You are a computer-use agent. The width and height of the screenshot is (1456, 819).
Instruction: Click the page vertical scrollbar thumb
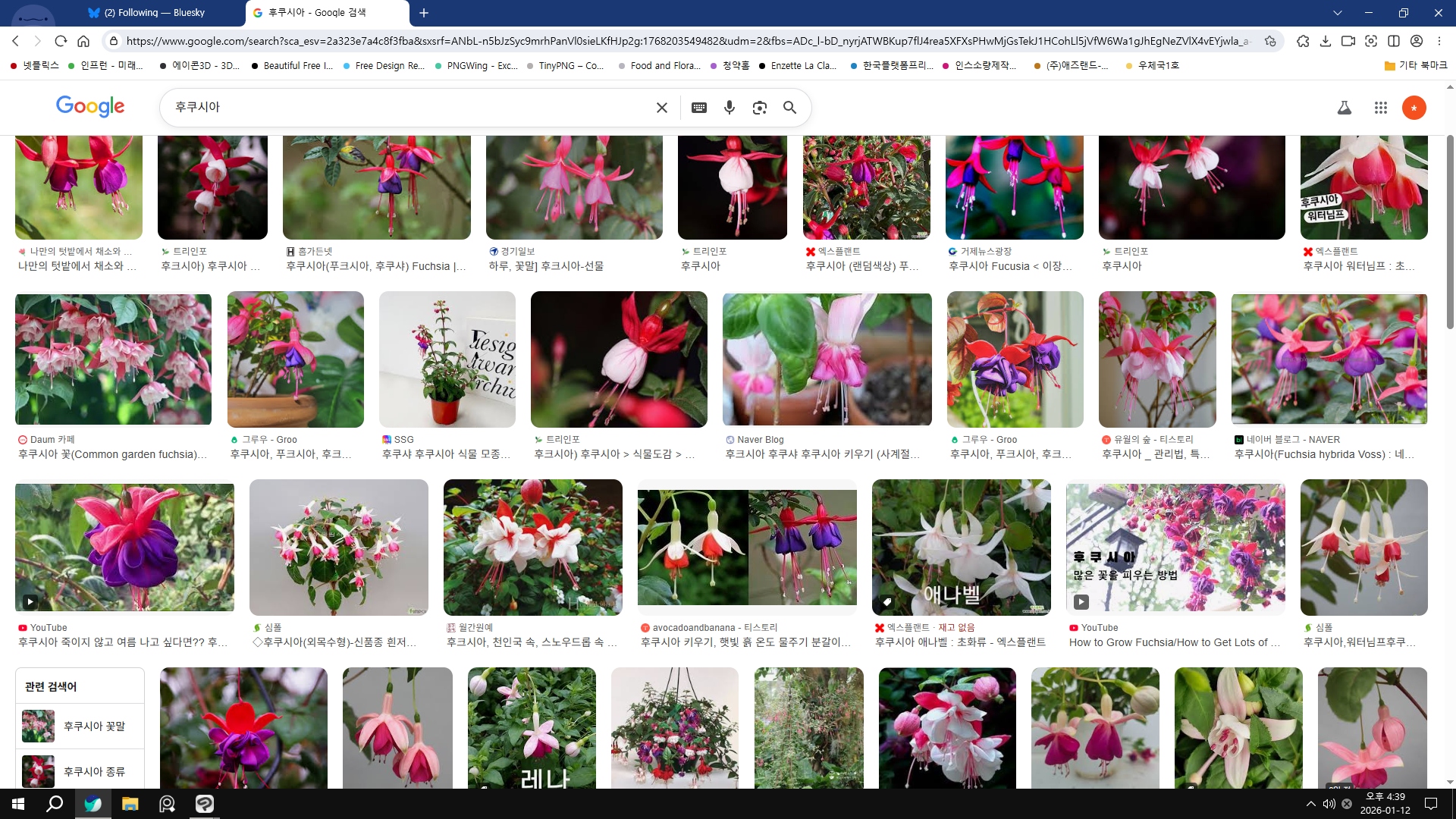tap(1450, 231)
